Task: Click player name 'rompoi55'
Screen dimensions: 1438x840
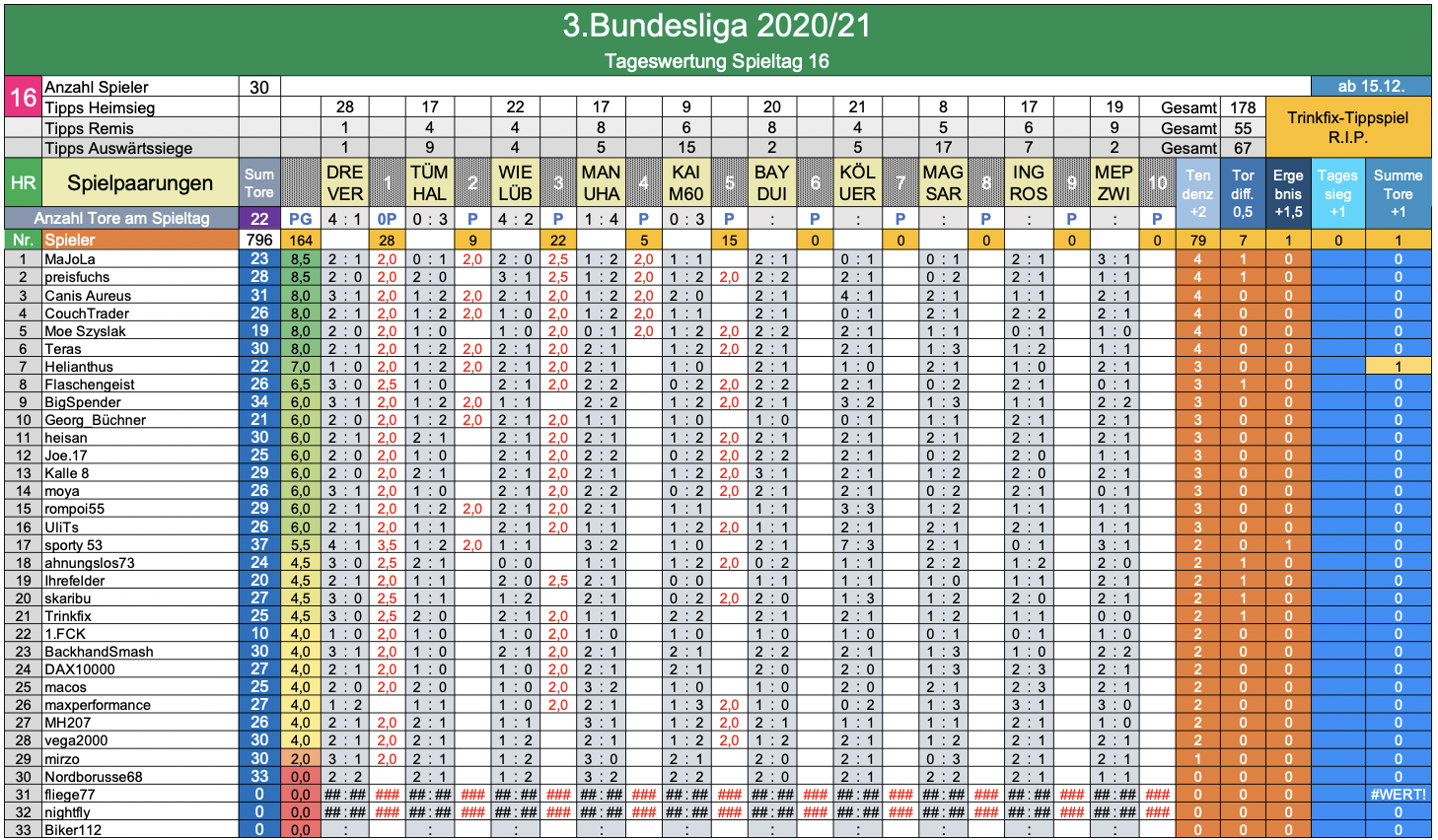Action: 74,509
